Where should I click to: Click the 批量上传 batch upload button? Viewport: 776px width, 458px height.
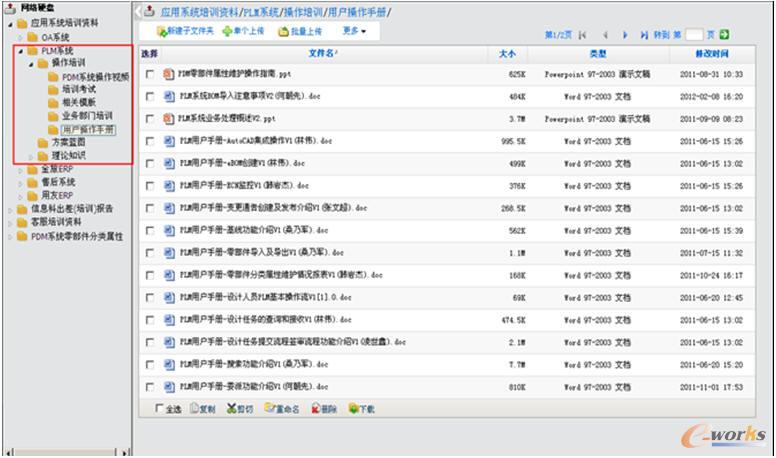[300, 31]
